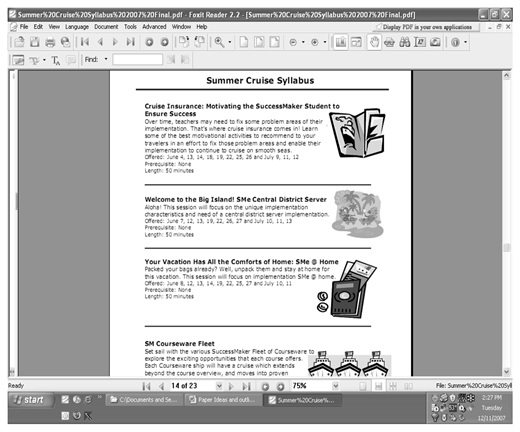The height and width of the screenshot is (432, 520).
Task: Click the Save toolbar icon
Action: point(35,42)
